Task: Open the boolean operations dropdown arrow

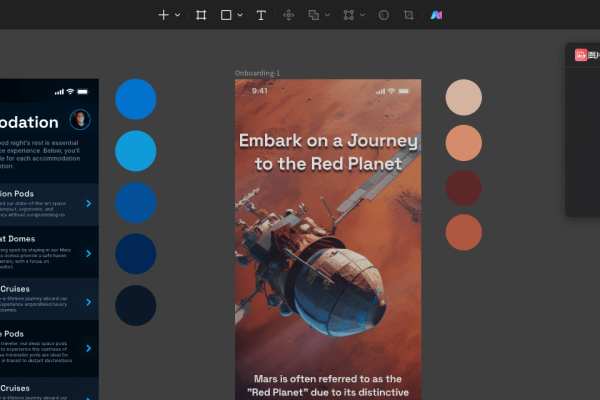Action: point(326,15)
